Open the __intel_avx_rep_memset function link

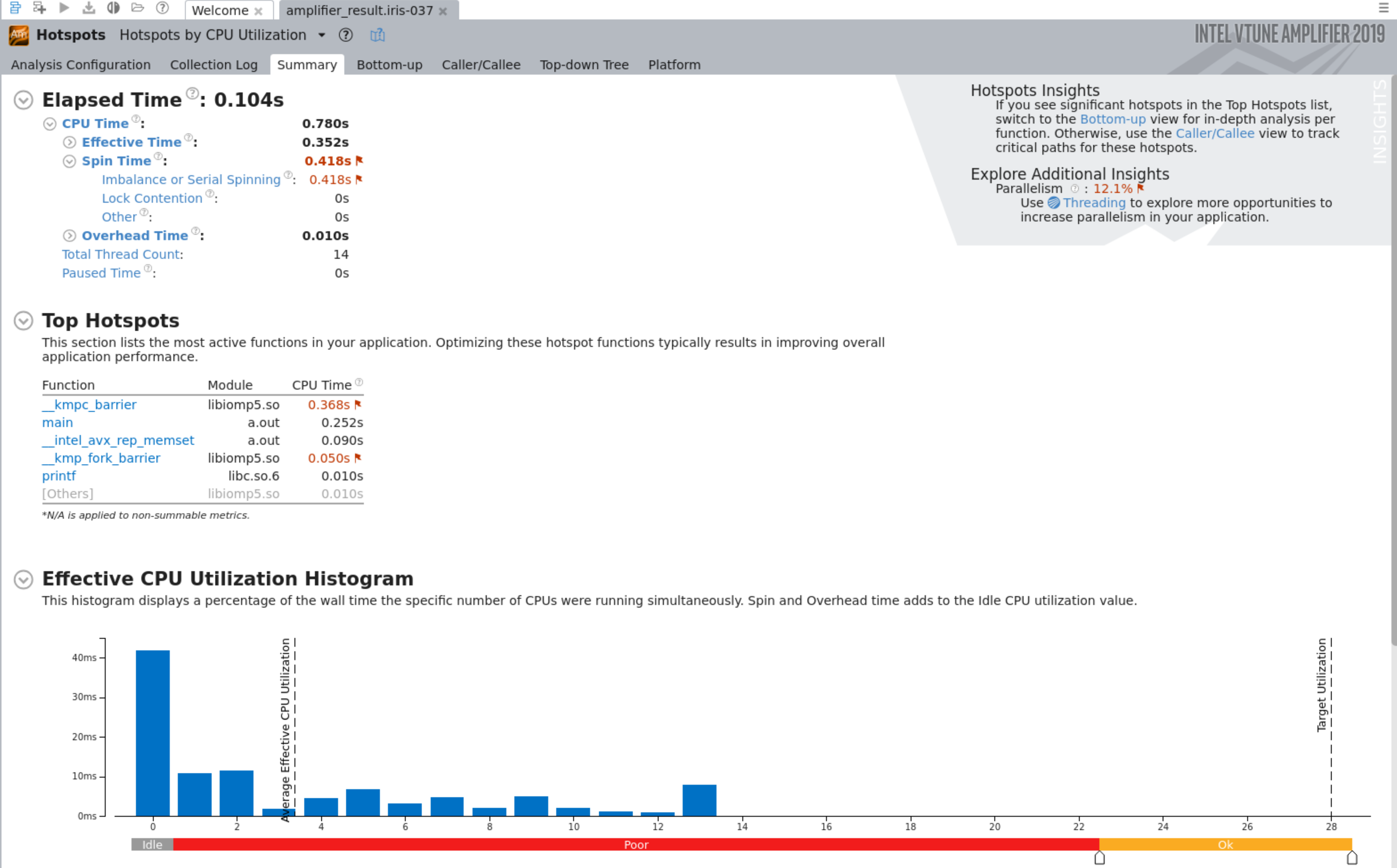click(118, 440)
